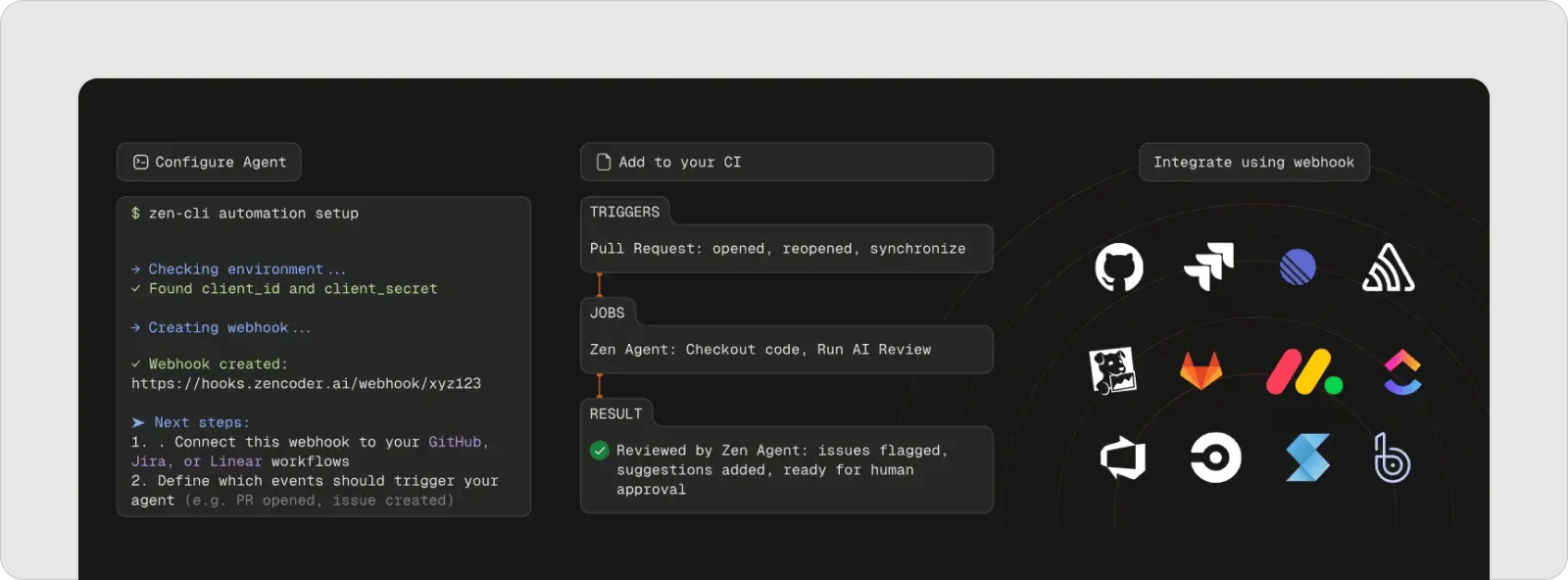Click the terminal icon in Configure Agent
Viewport: 1568px width, 580px height.
[x=141, y=163]
